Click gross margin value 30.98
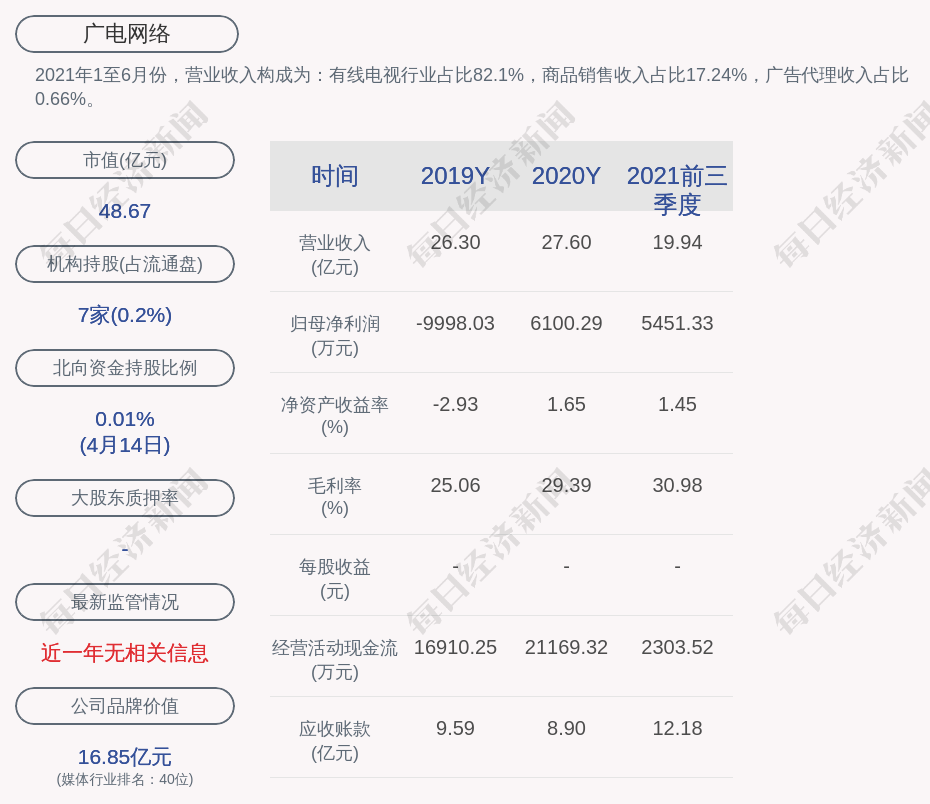The height and width of the screenshot is (804, 930). [x=677, y=486]
